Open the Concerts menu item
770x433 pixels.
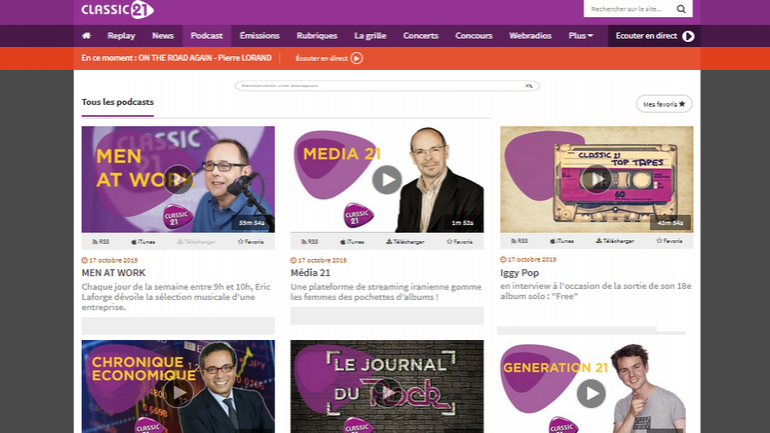[421, 36]
